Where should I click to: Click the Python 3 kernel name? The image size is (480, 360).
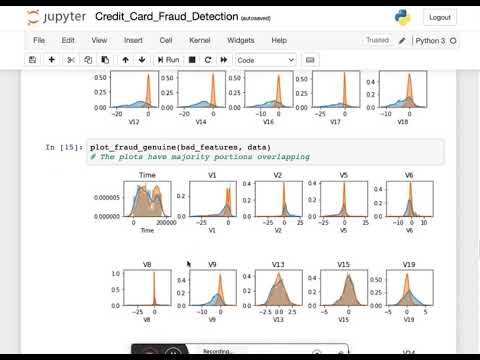(x=430, y=41)
